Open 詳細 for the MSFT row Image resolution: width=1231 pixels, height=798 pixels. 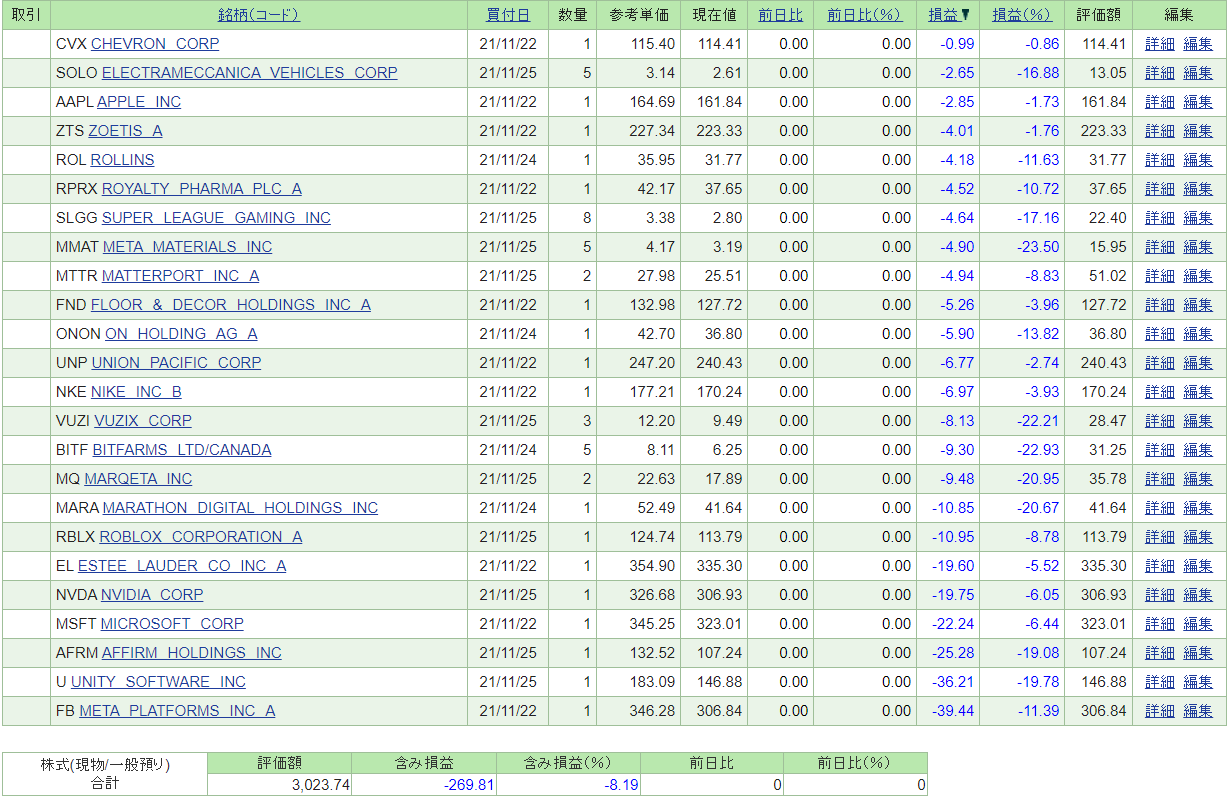[1160, 624]
